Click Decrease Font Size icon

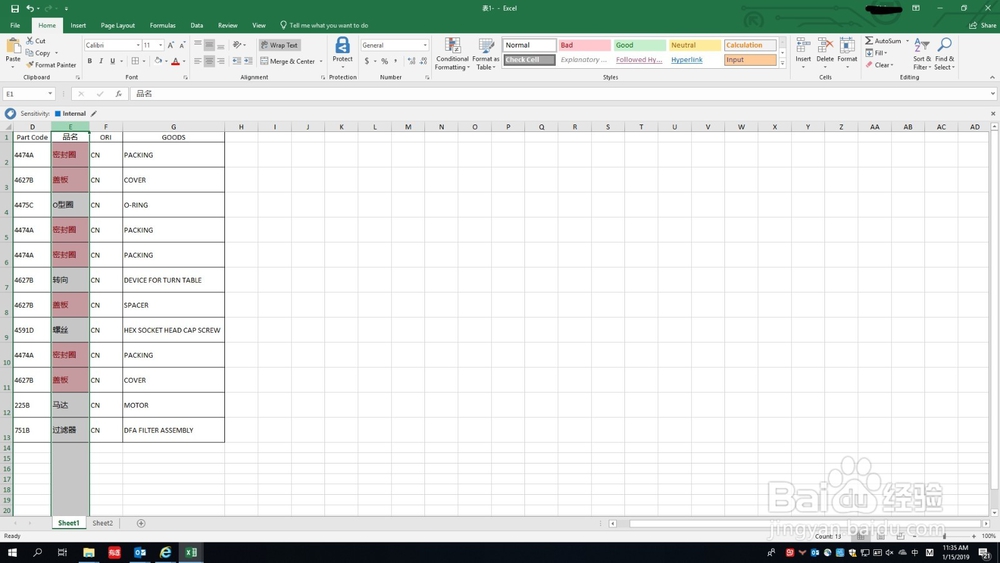click(x=182, y=45)
